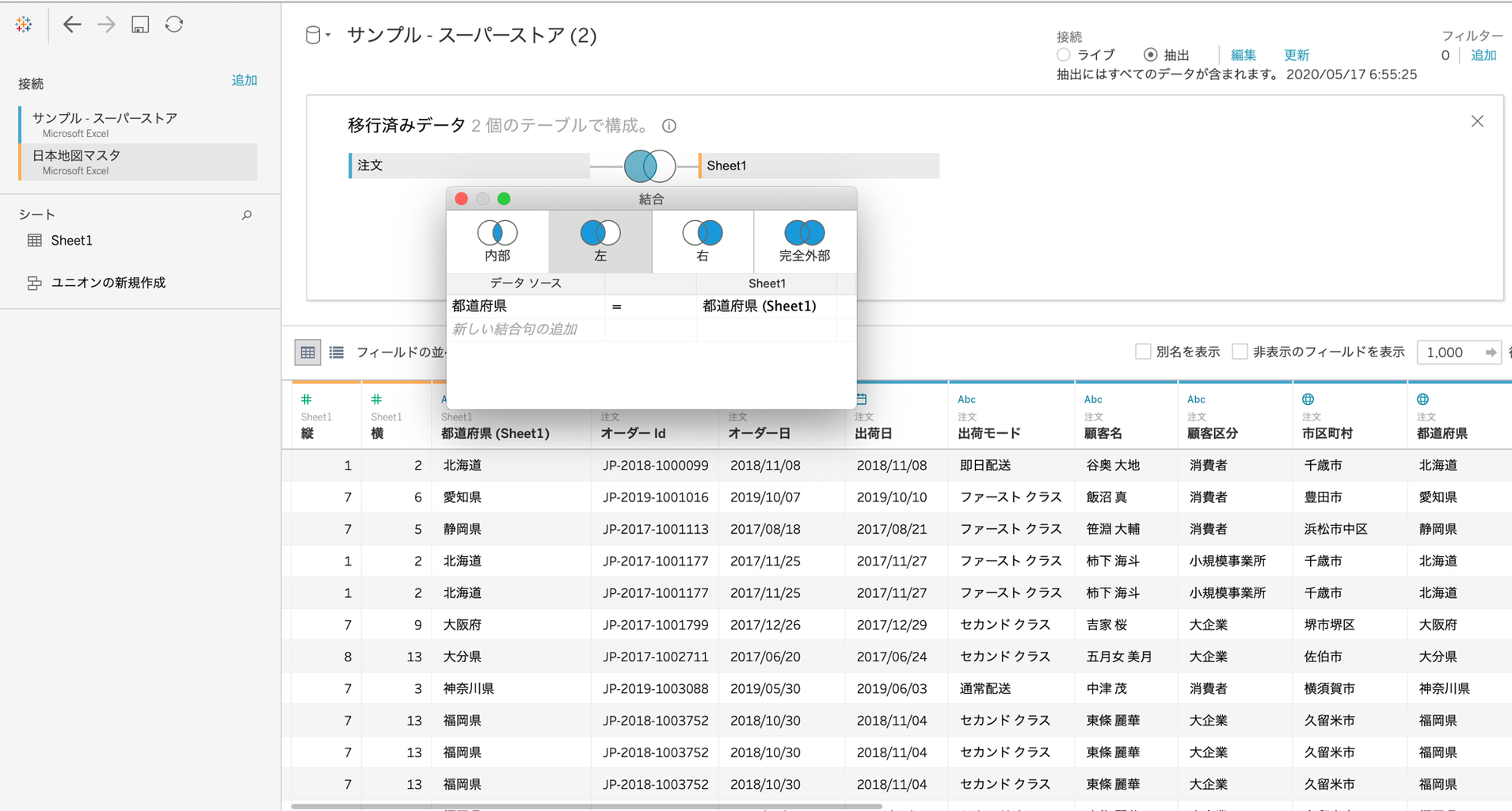Save using the floppy disk icon
Image resolution: width=1512 pixels, height=811 pixels.
[x=140, y=25]
